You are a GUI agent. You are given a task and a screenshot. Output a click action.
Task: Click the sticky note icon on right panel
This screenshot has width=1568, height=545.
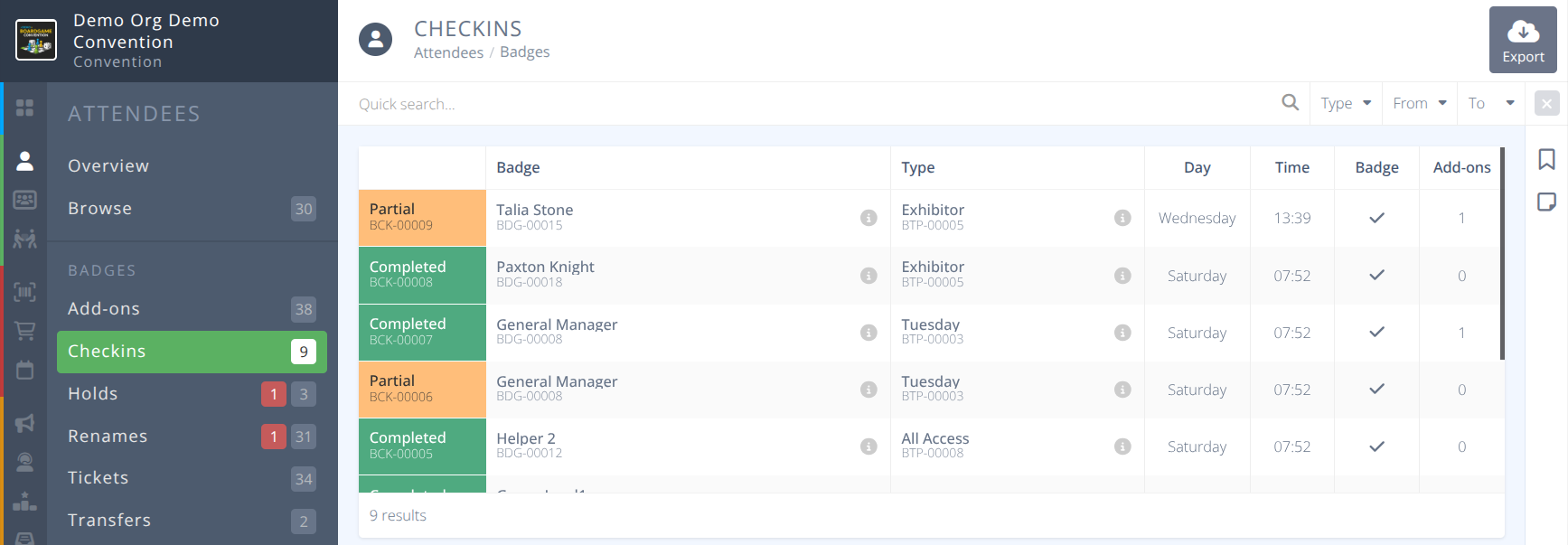point(1547,202)
